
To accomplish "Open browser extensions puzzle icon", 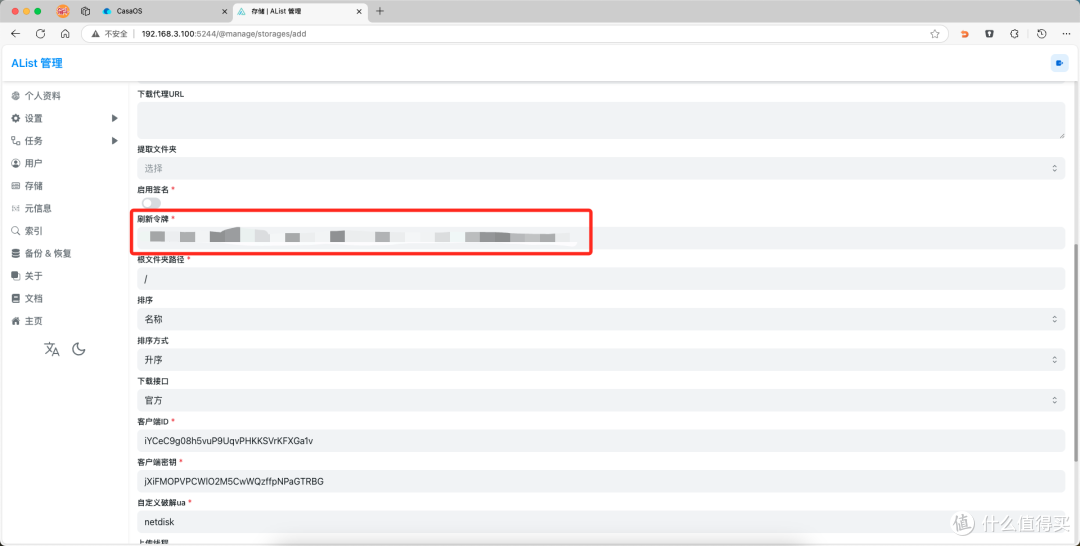I will (x=1014, y=34).
